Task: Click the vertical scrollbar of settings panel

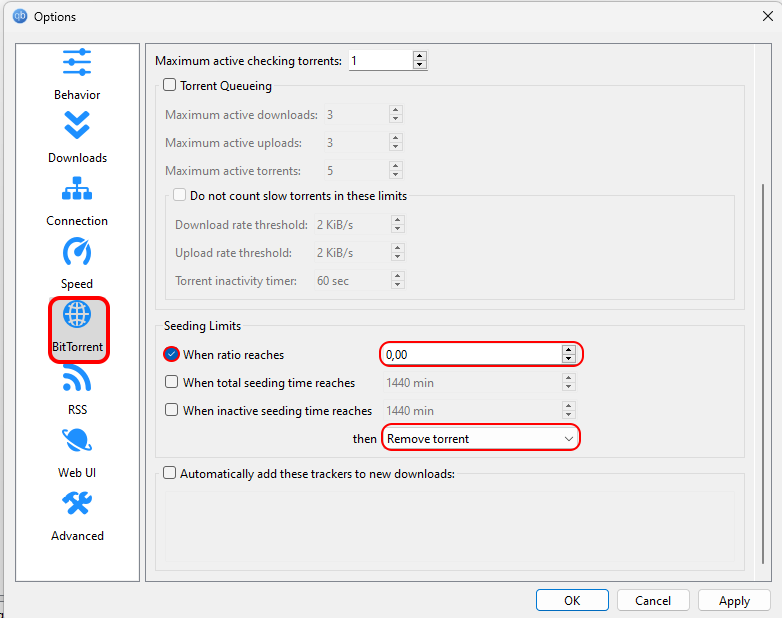Action: 763,374
